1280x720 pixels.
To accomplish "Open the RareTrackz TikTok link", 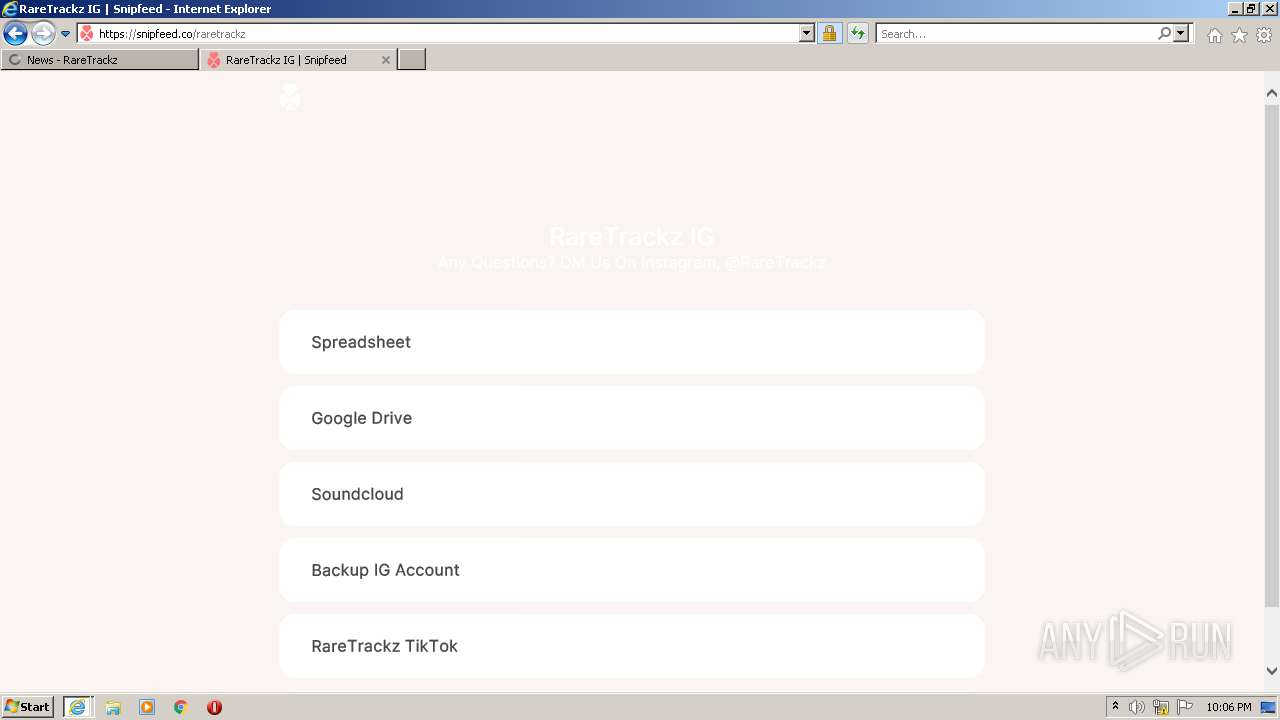I will pyautogui.click(x=632, y=646).
